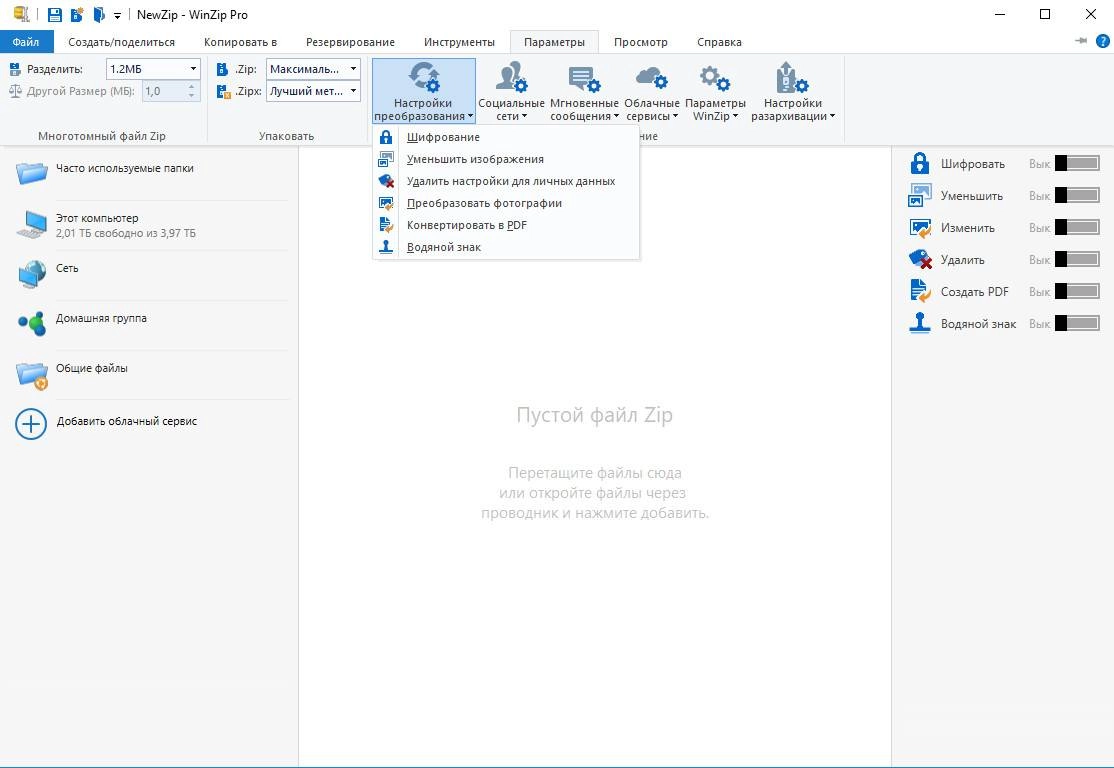This screenshot has height=768, width=1114.
Task: Choose Удалить настройки для личных данных
Action: 506,181
